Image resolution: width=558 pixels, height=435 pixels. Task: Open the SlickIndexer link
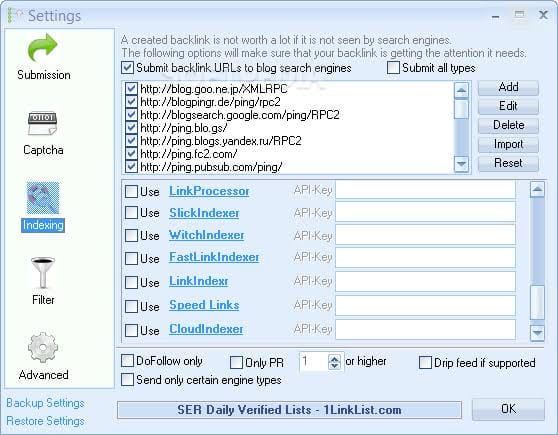(x=204, y=213)
